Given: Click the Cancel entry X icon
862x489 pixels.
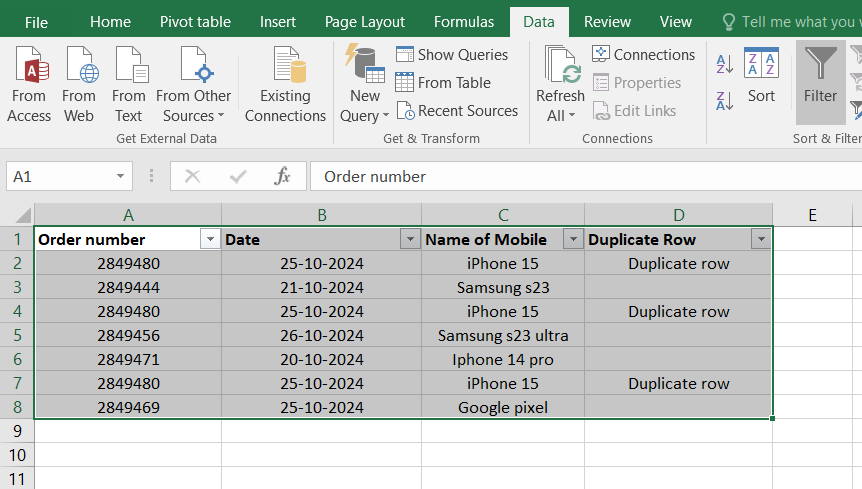Looking at the screenshot, I should [192, 176].
